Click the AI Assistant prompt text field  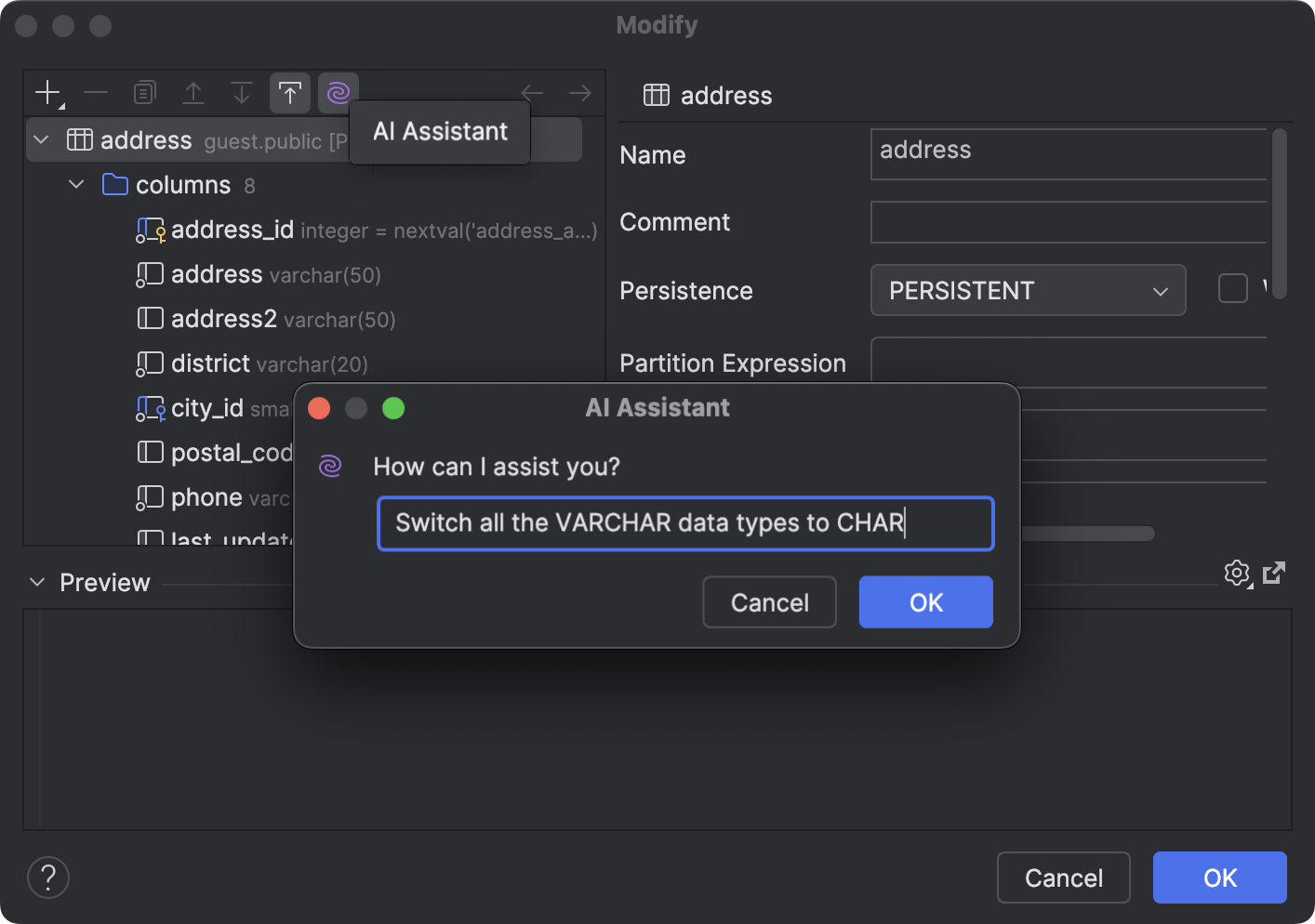(x=684, y=523)
